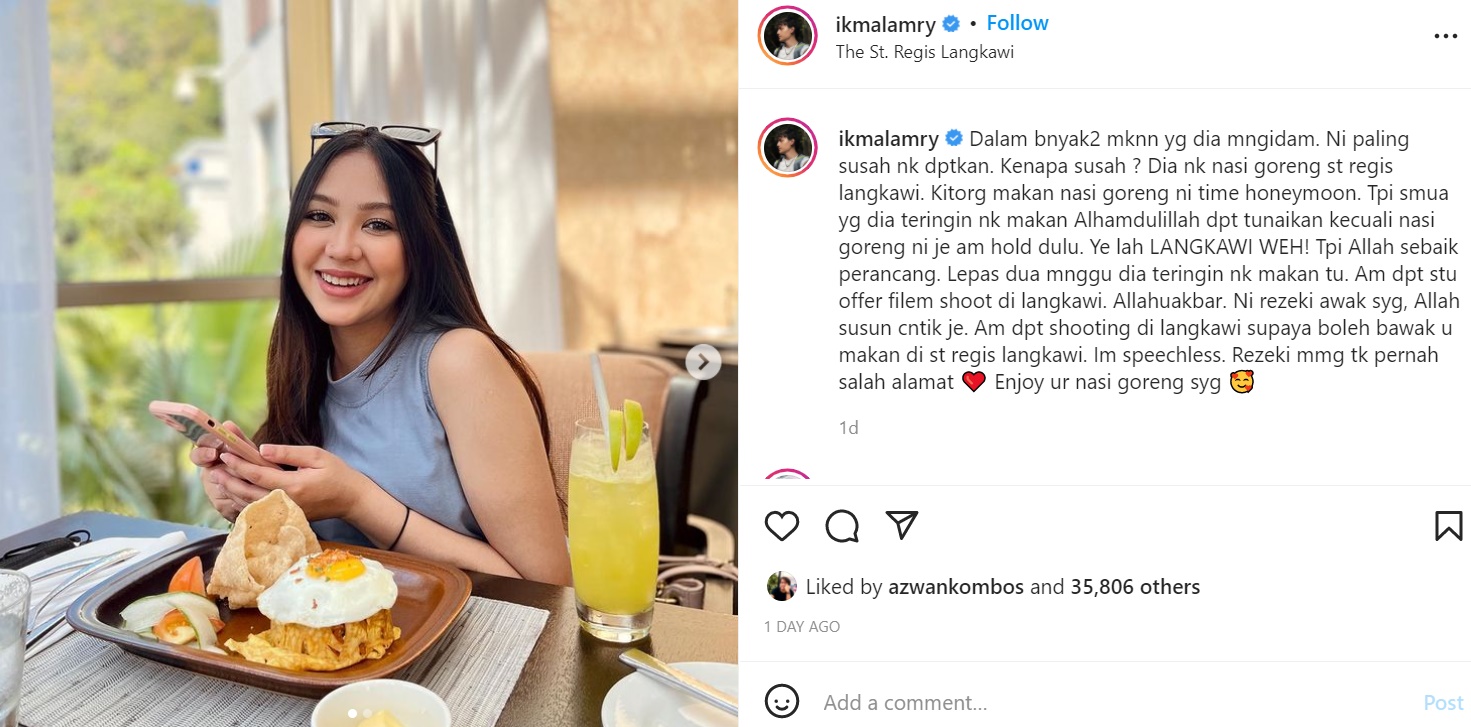Open emoji picker smiley icon

pyautogui.click(x=782, y=702)
